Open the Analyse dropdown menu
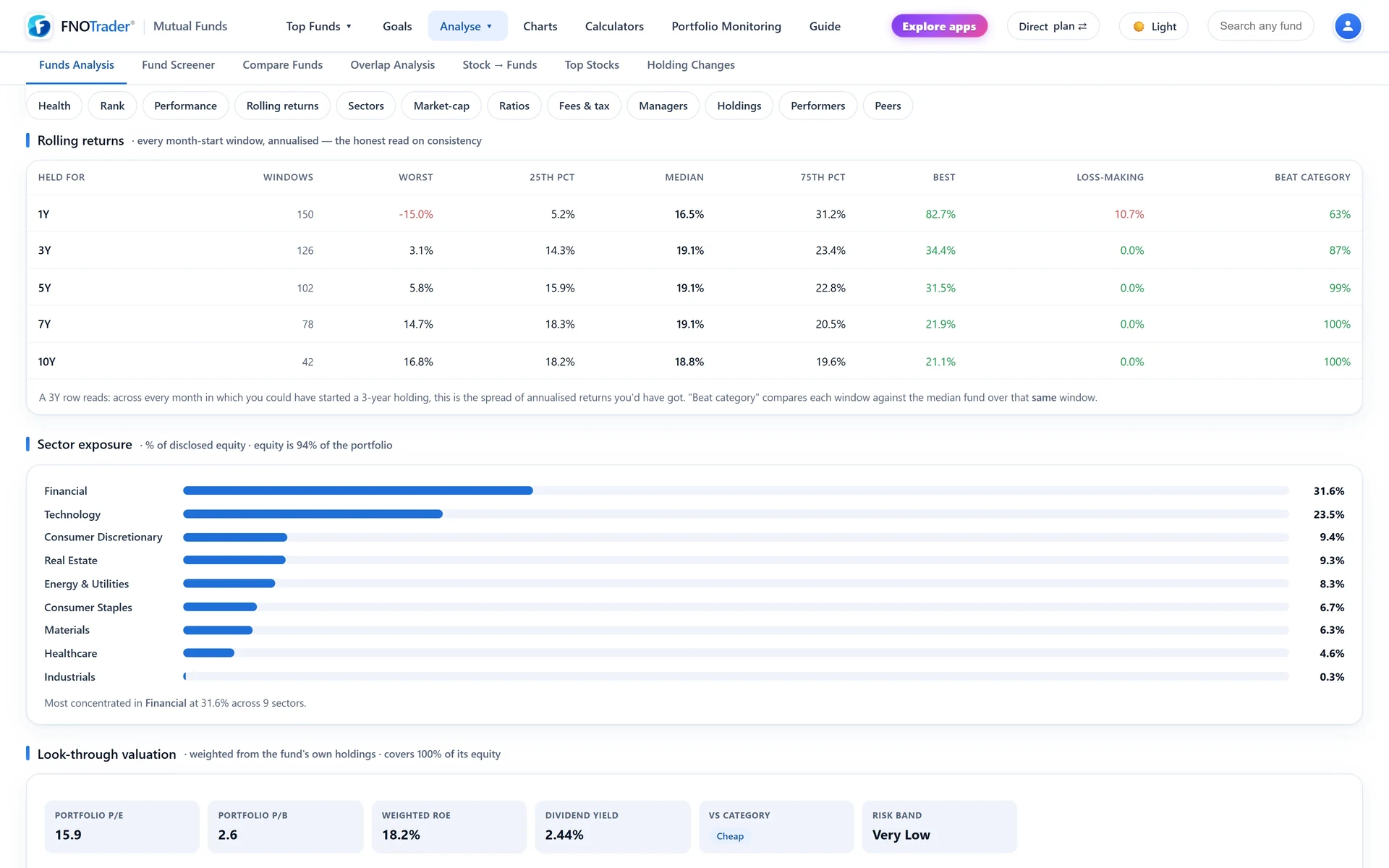Image resolution: width=1389 pixels, height=868 pixels. pos(467,27)
